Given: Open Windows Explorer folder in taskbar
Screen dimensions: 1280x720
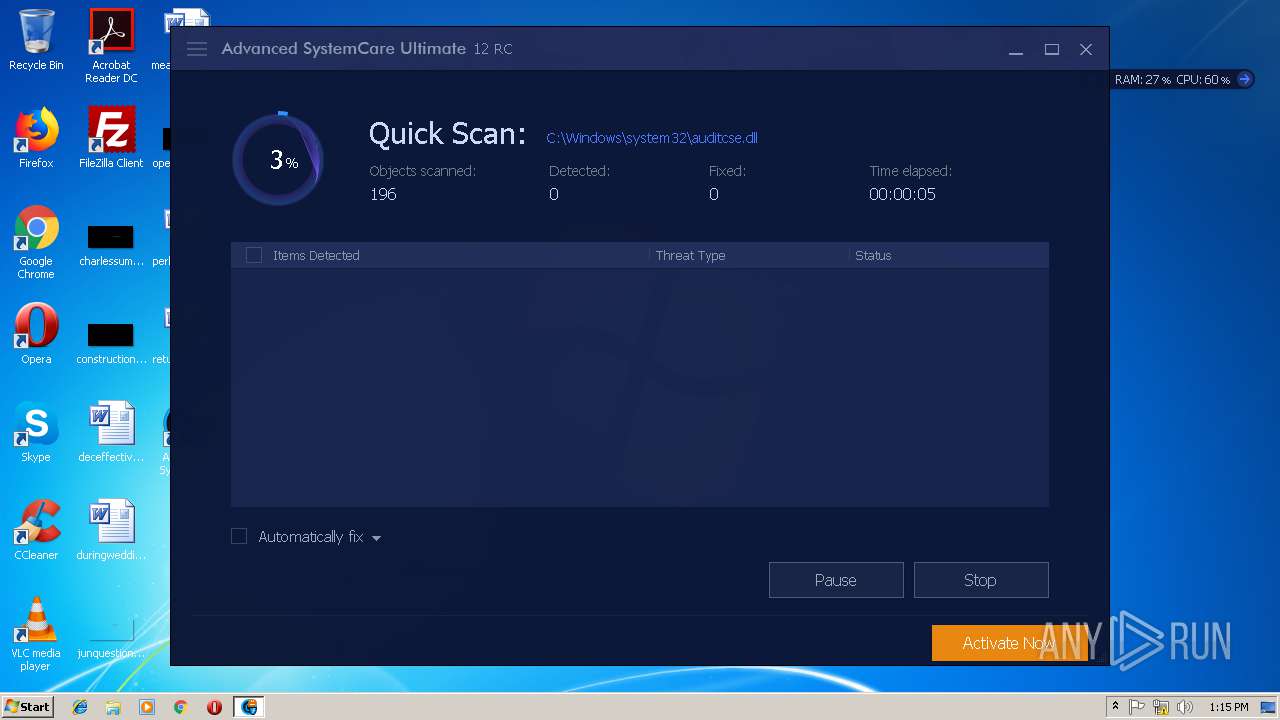Looking at the screenshot, I should click(x=113, y=707).
